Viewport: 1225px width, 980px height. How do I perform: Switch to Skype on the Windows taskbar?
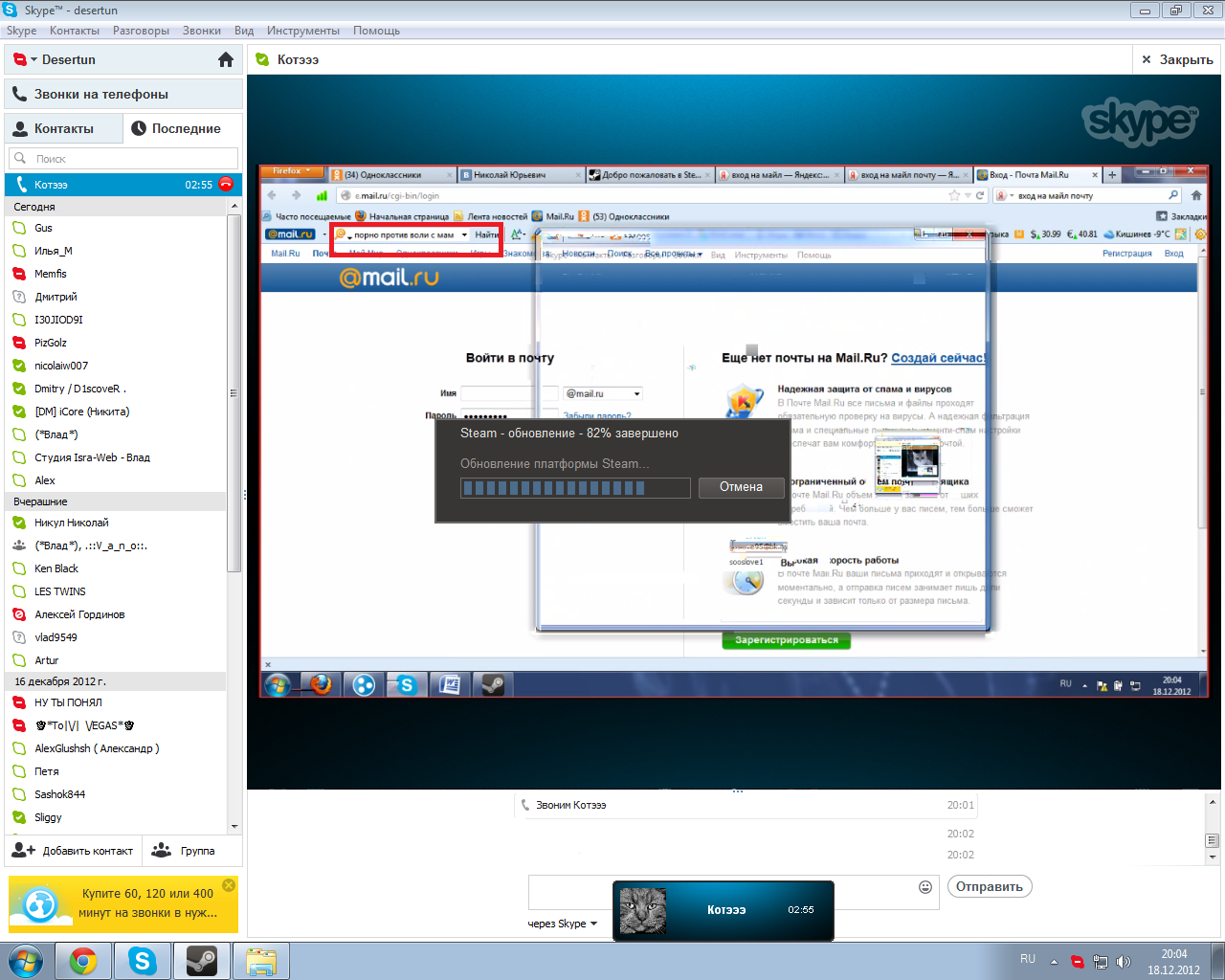pos(143,961)
